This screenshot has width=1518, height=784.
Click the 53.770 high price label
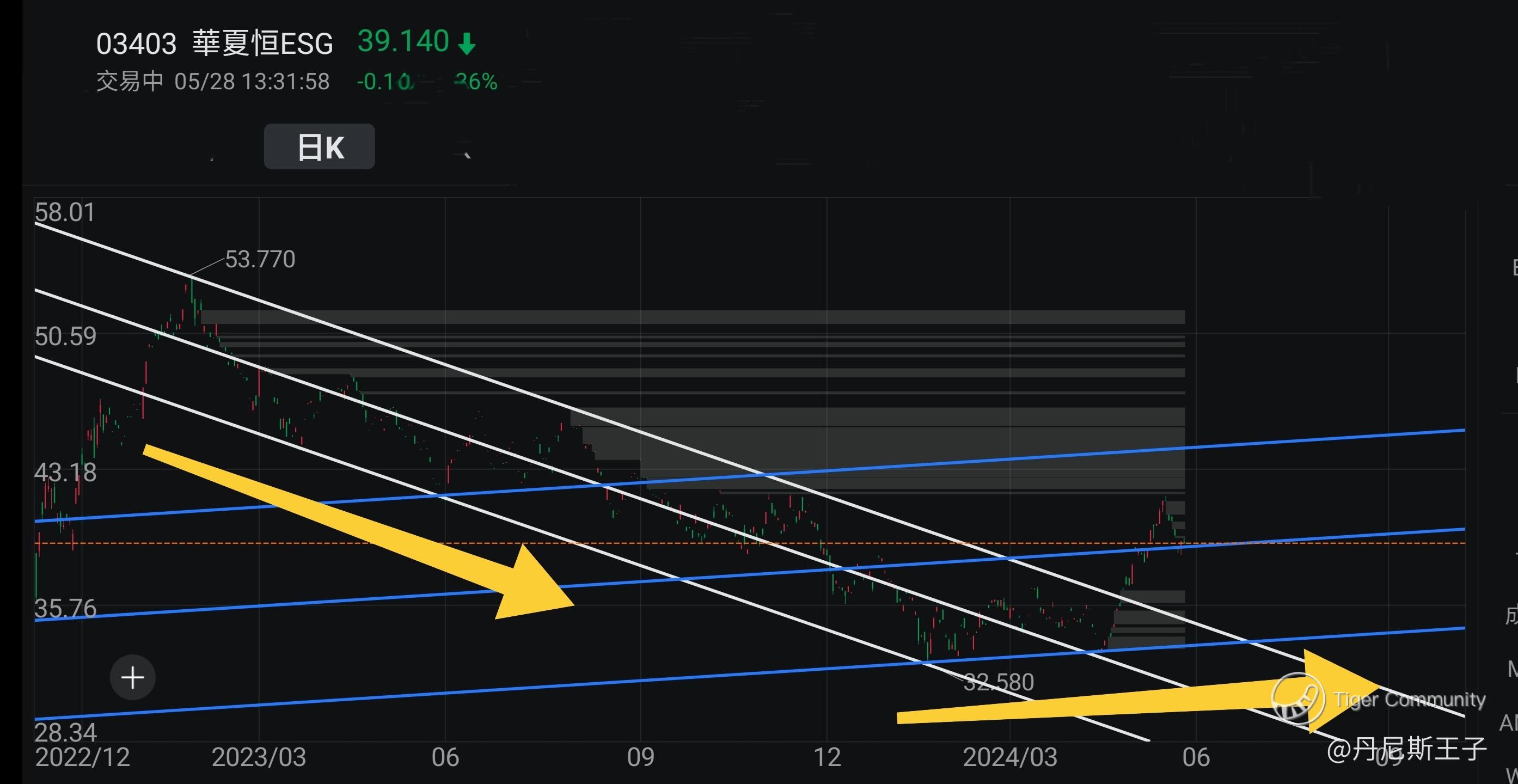[260, 259]
